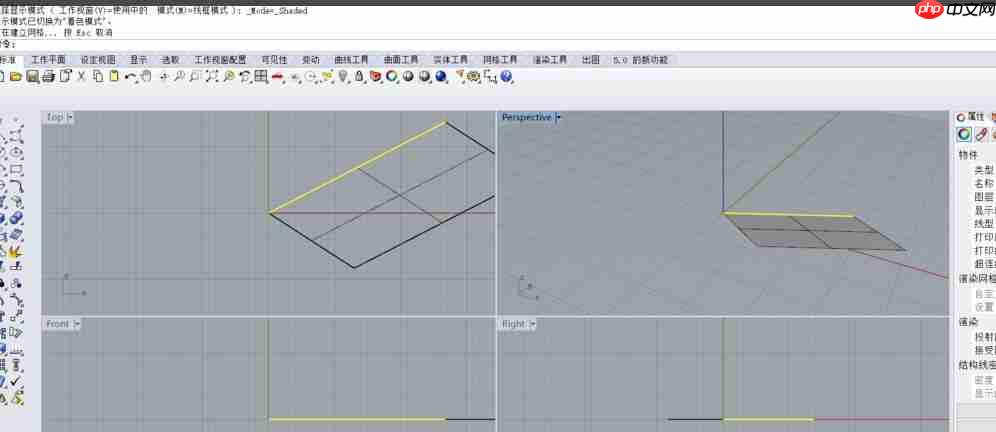Click the Document properties icon

tap(65, 76)
